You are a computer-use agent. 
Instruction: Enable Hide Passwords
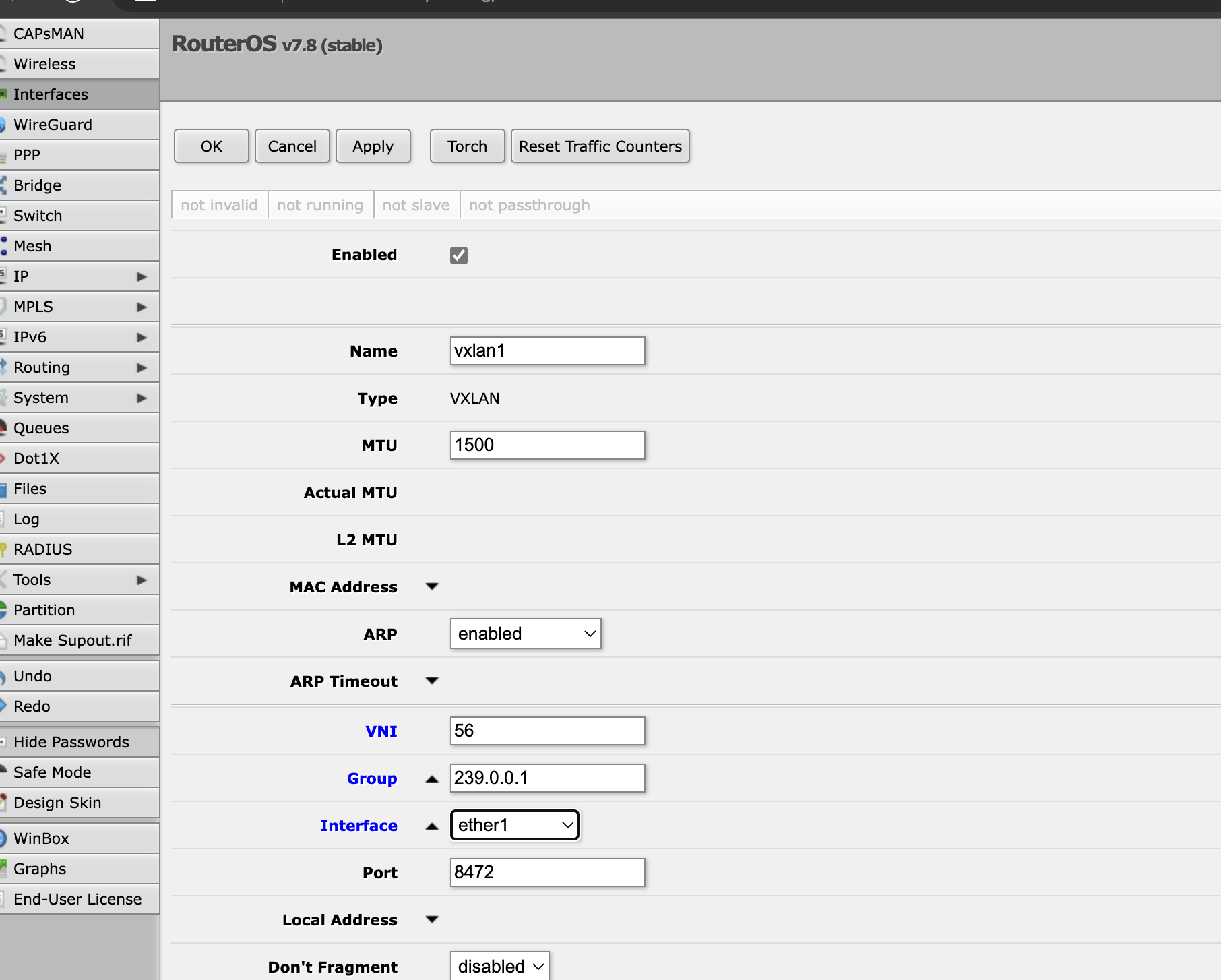tap(71, 741)
